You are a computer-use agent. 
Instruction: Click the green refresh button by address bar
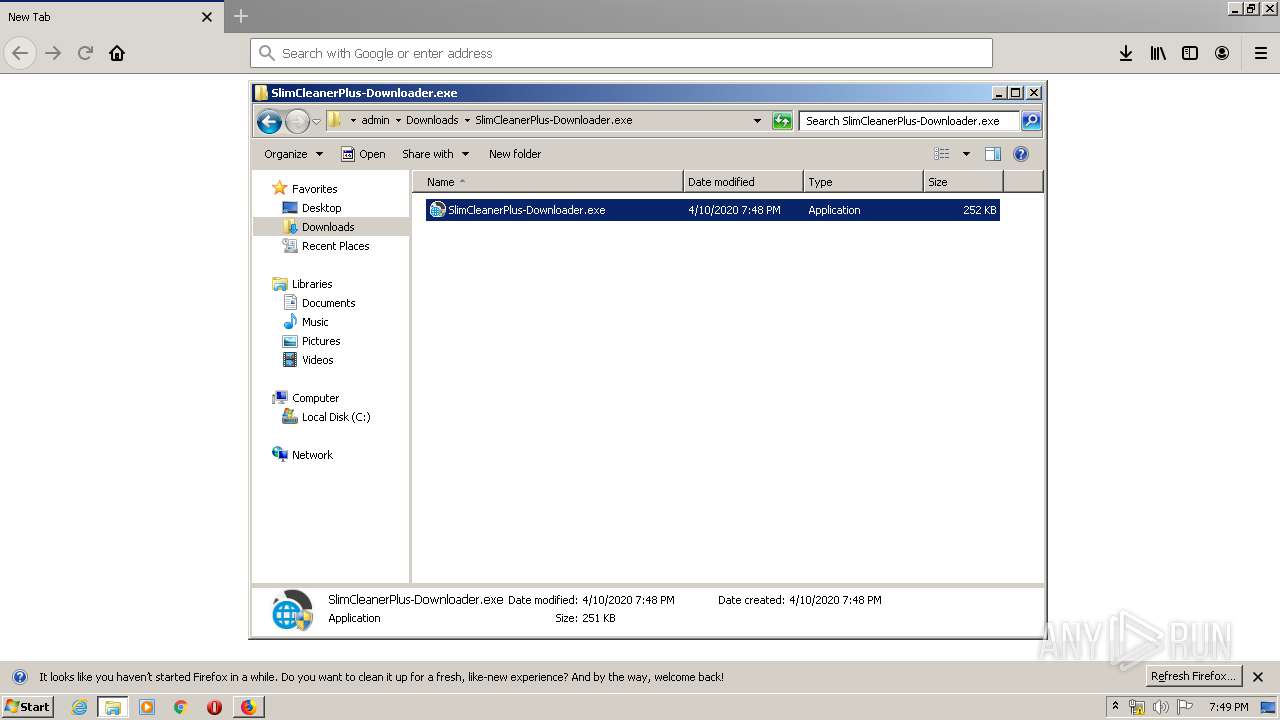[782, 121]
